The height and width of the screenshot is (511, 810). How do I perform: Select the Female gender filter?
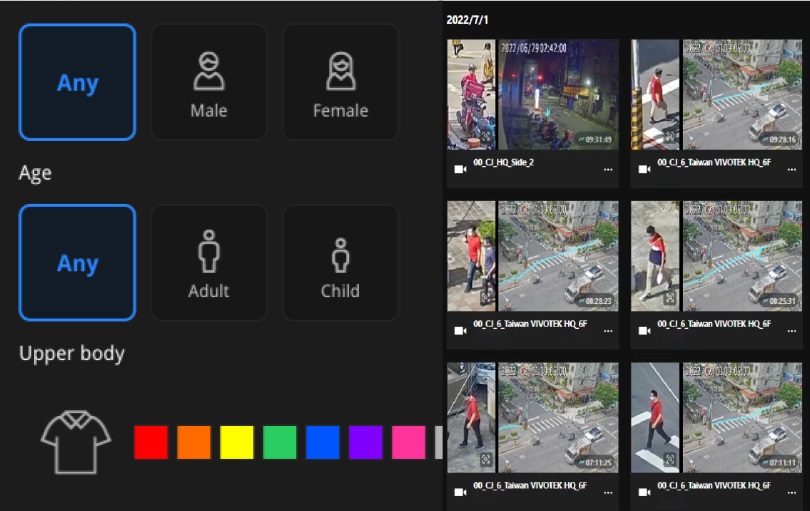[x=340, y=82]
